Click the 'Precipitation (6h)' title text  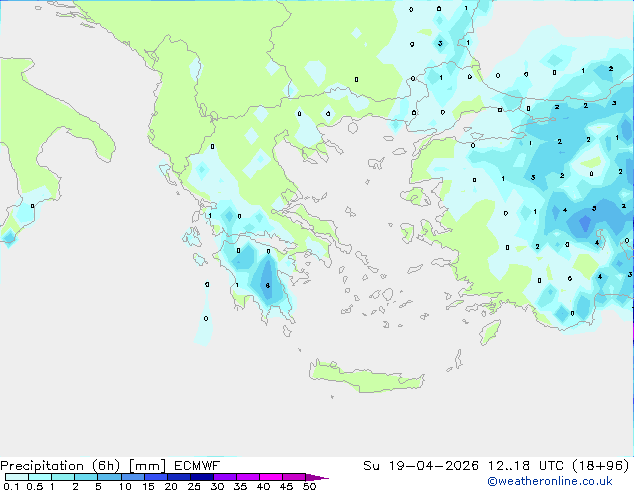point(60,466)
